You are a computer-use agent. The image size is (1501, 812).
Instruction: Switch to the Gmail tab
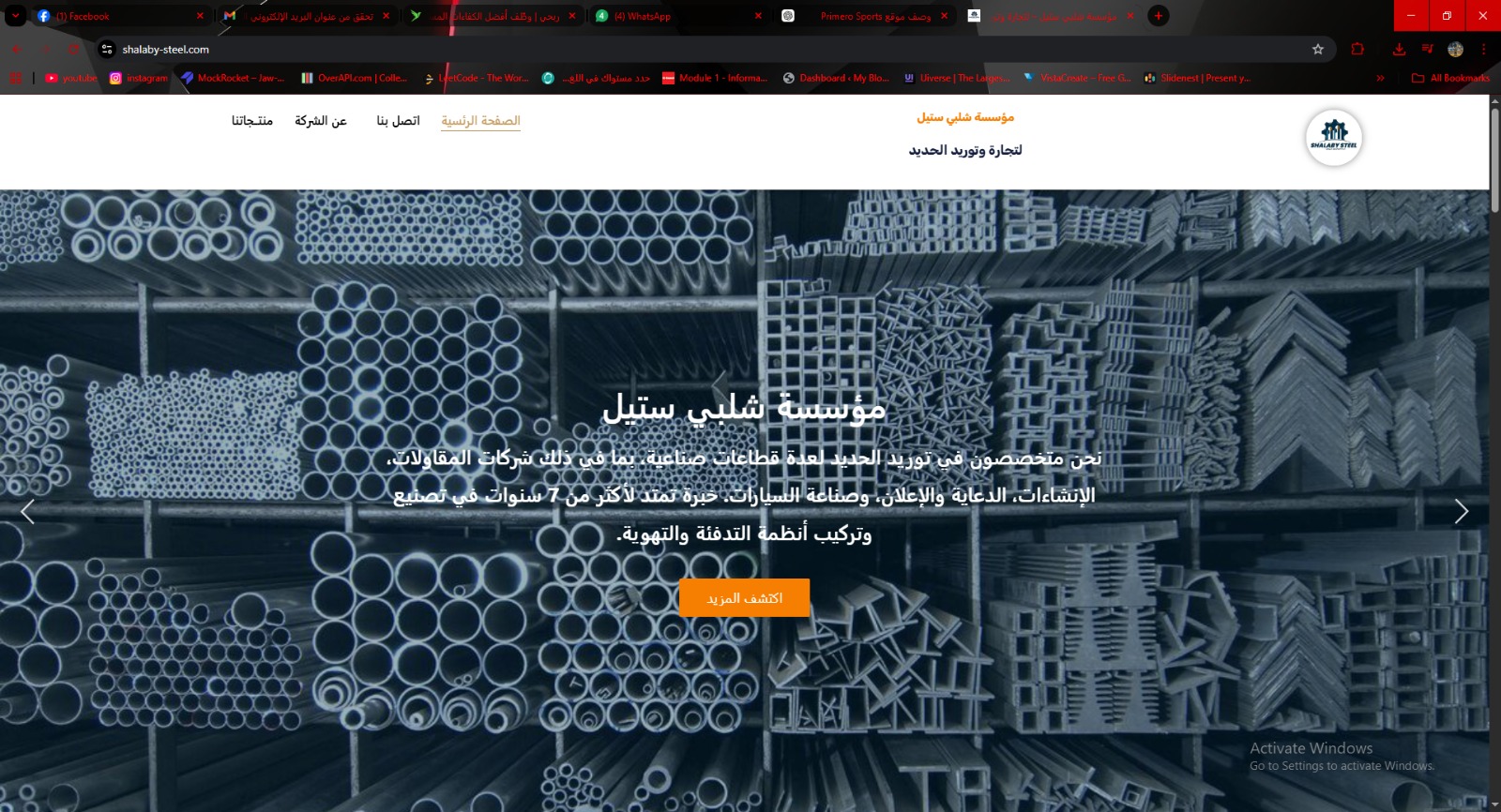(307, 16)
